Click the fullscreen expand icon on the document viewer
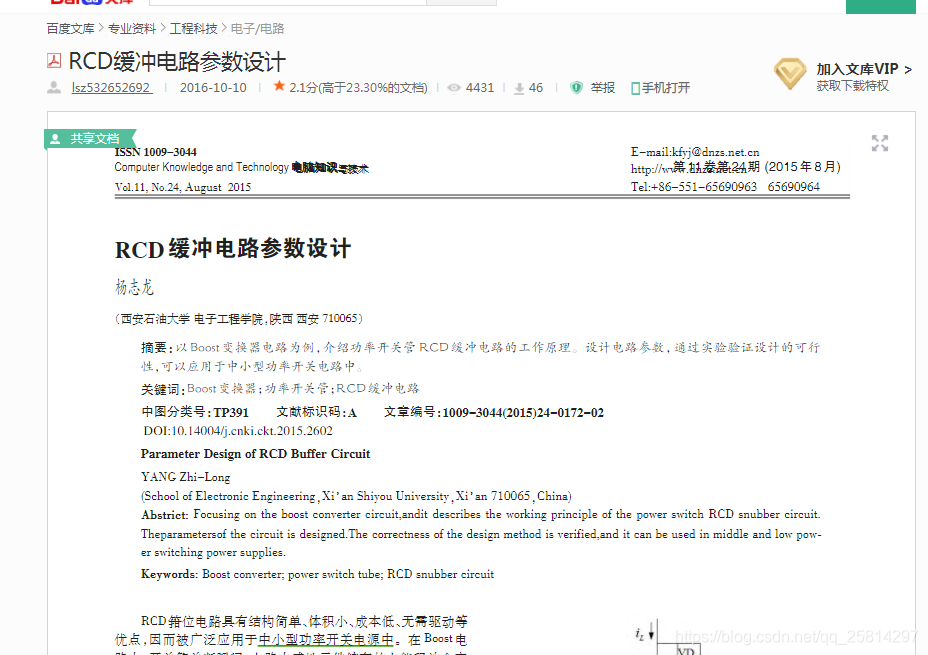Screen dimensions: 928x655 (880, 143)
